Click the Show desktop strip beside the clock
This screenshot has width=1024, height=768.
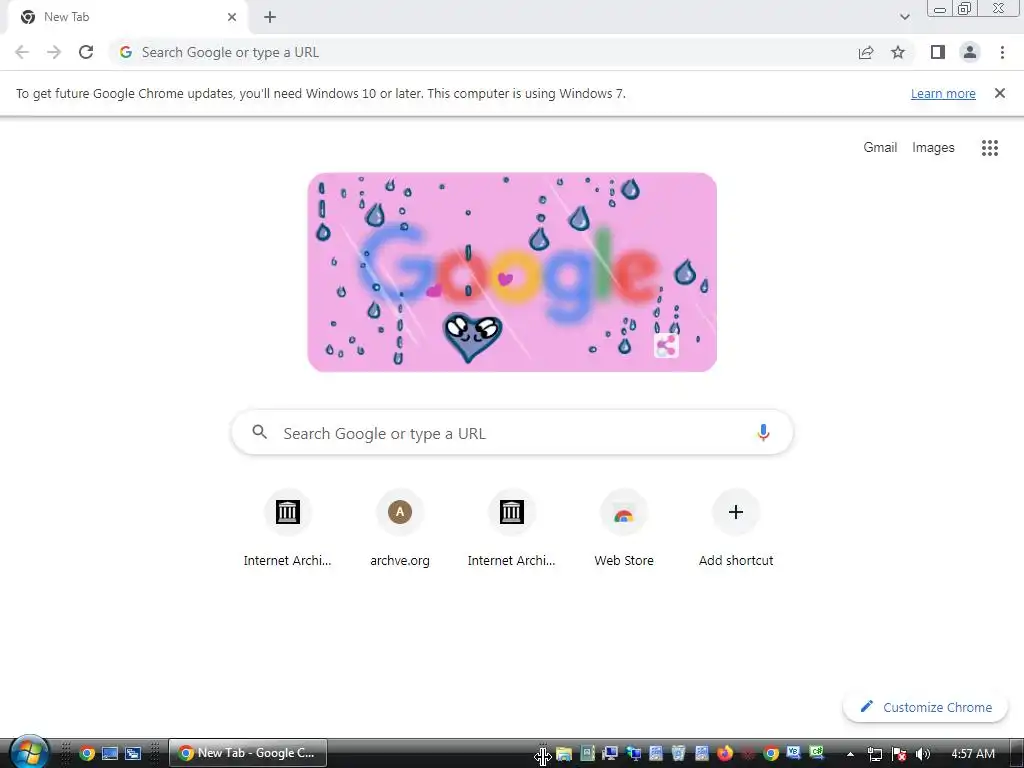click(1017, 753)
